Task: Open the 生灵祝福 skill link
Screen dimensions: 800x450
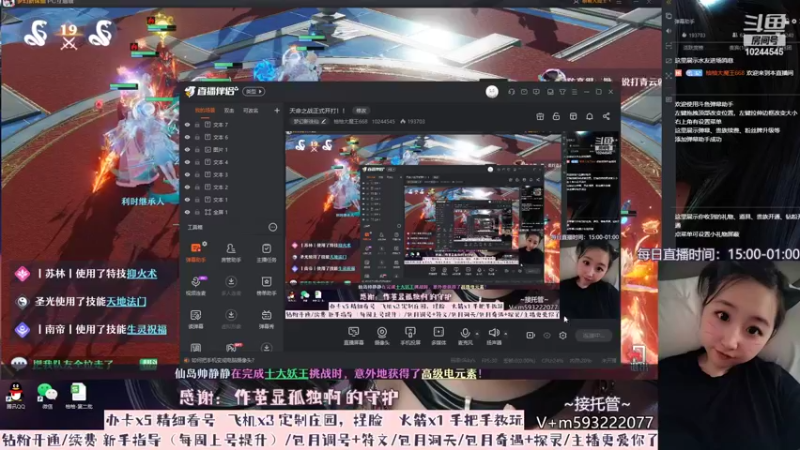Action: click(146, 330)
